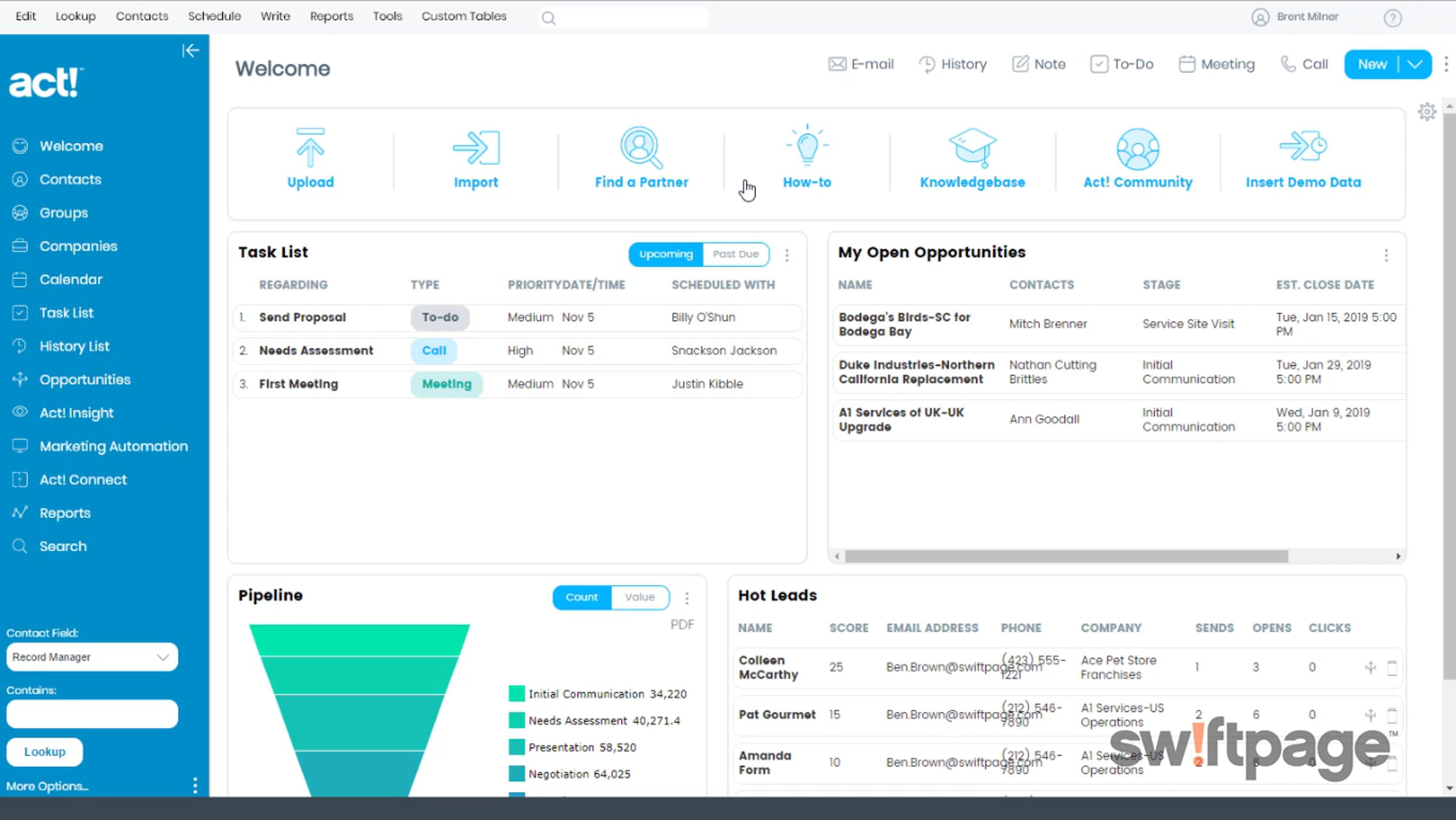Screen dimensions: 1456x820
Task: Open the Import quick action
Action: (x=476, y=158)
